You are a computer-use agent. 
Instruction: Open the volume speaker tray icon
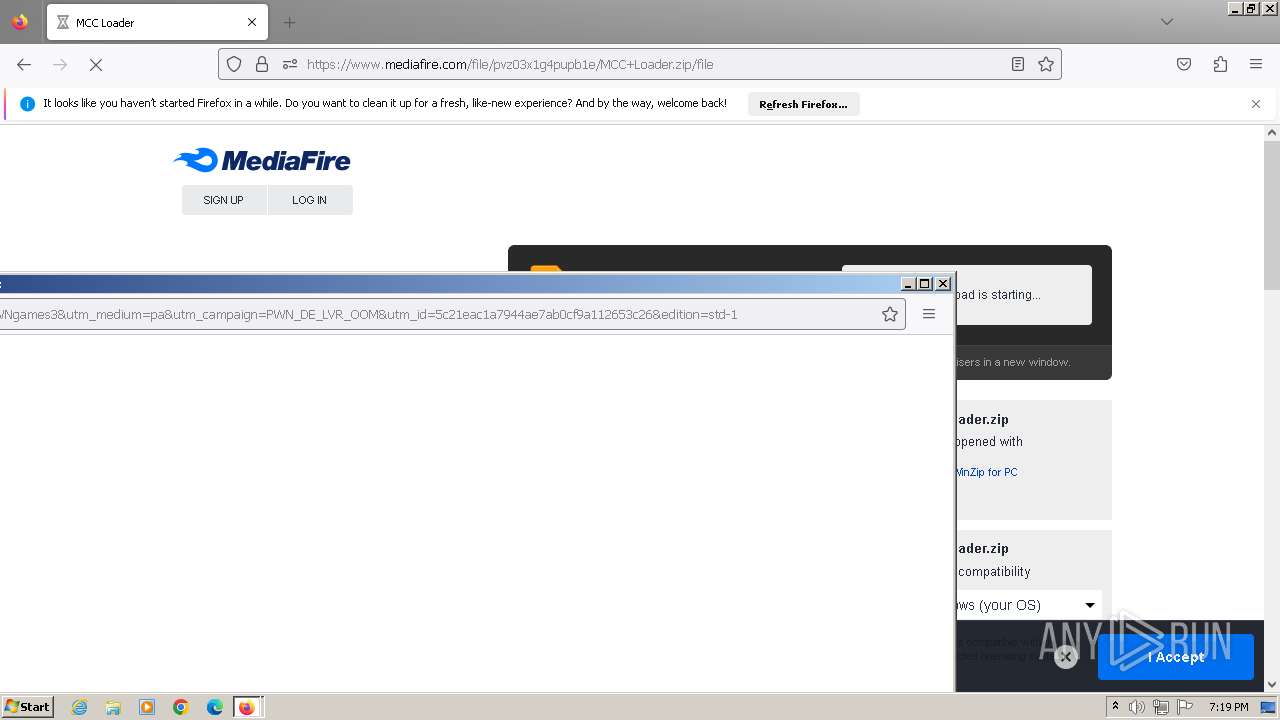[1137, 707]
